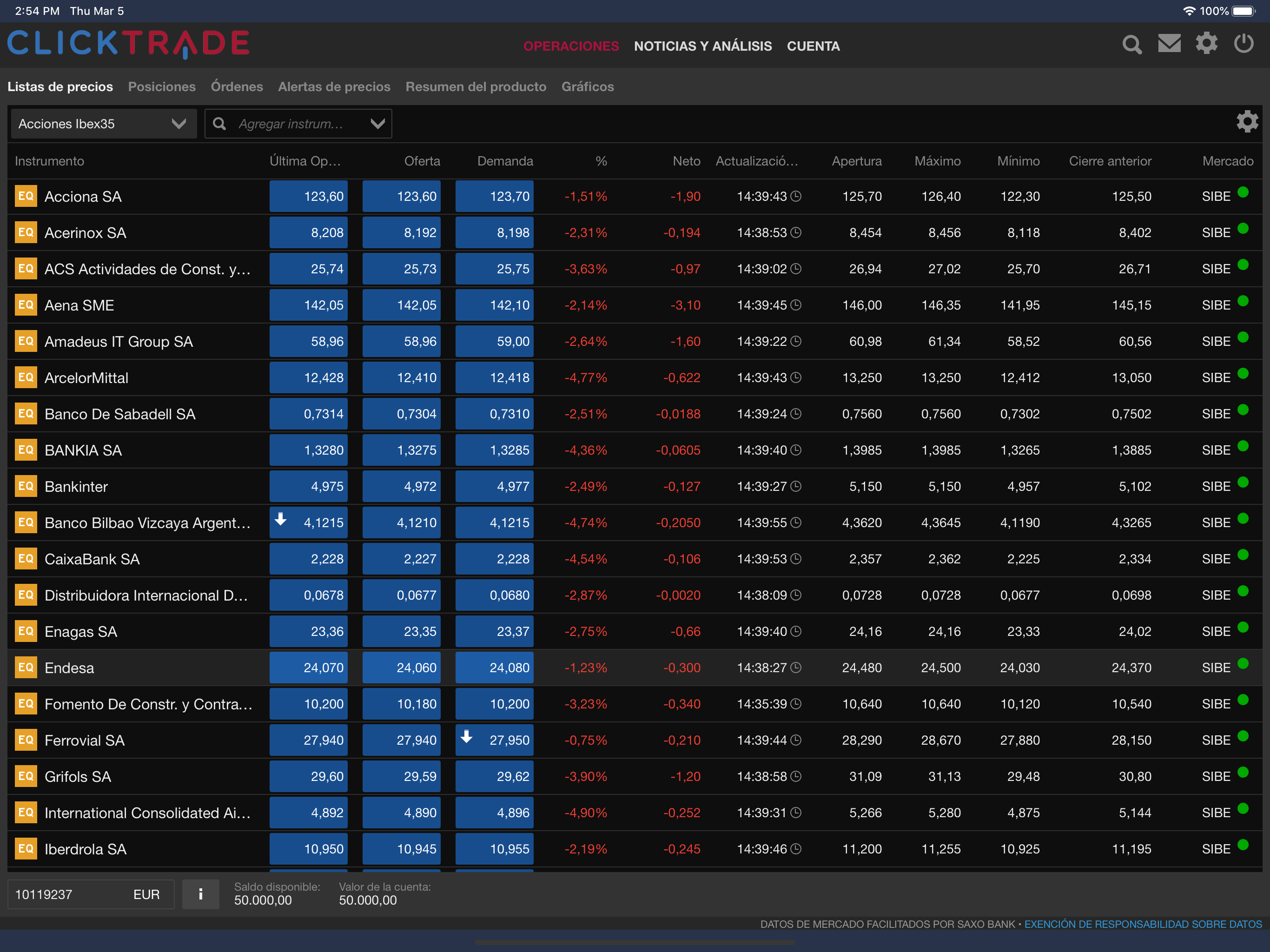Open the CUENTA menu
The height and width of the screenshot is (952, 1270).
813,46
